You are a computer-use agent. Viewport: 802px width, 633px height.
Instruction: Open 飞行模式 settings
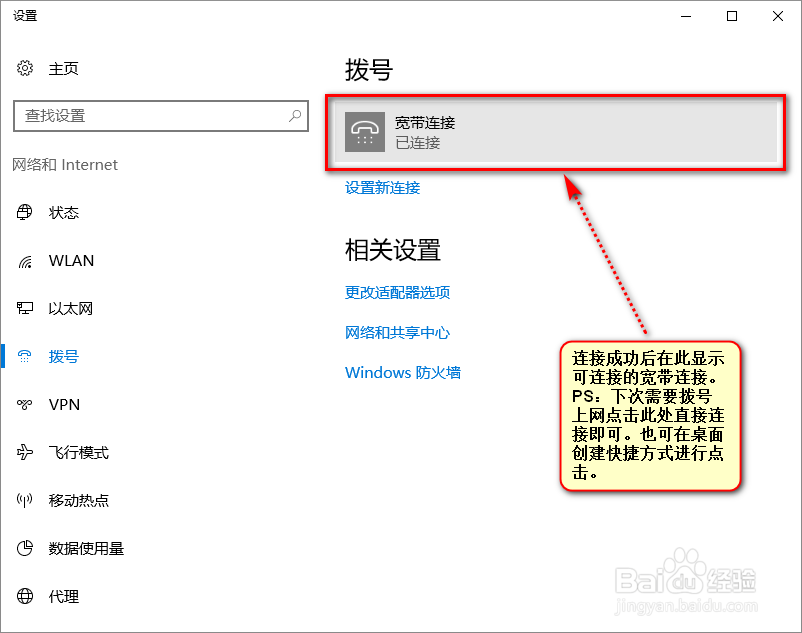click(x=78, y=453)
